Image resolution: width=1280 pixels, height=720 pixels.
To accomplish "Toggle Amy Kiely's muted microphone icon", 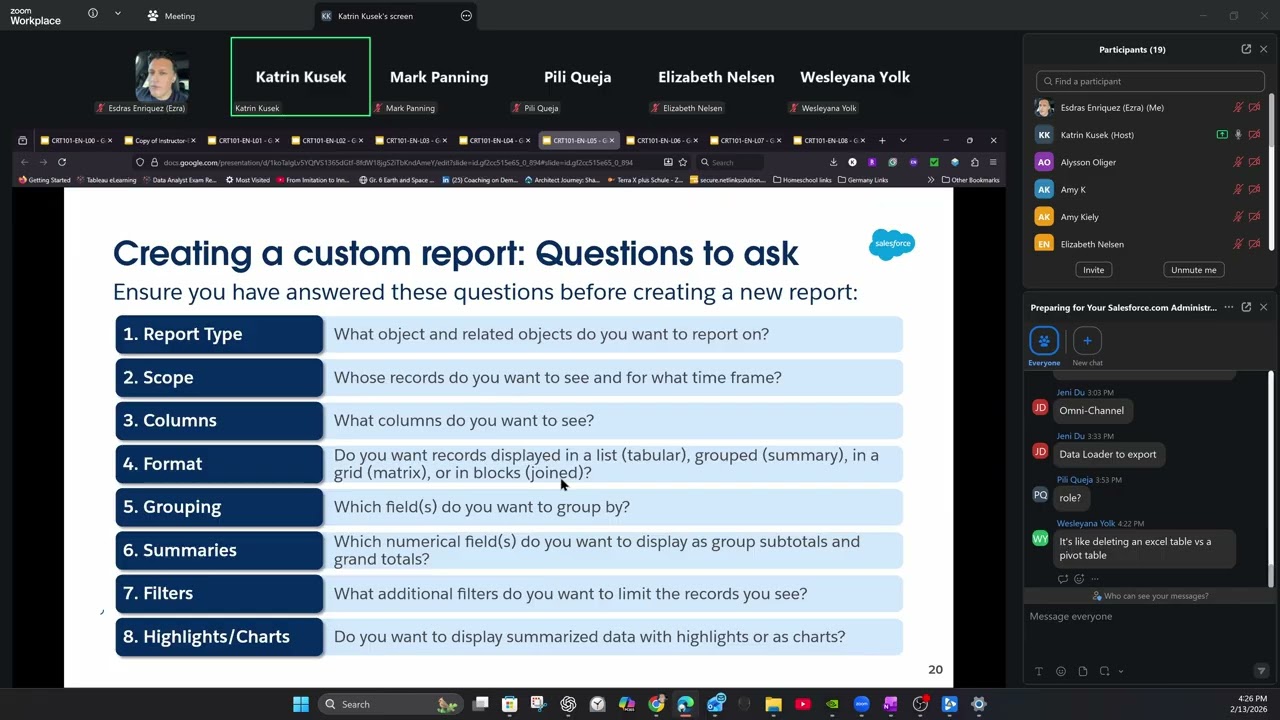I will tap(1238, 216).
